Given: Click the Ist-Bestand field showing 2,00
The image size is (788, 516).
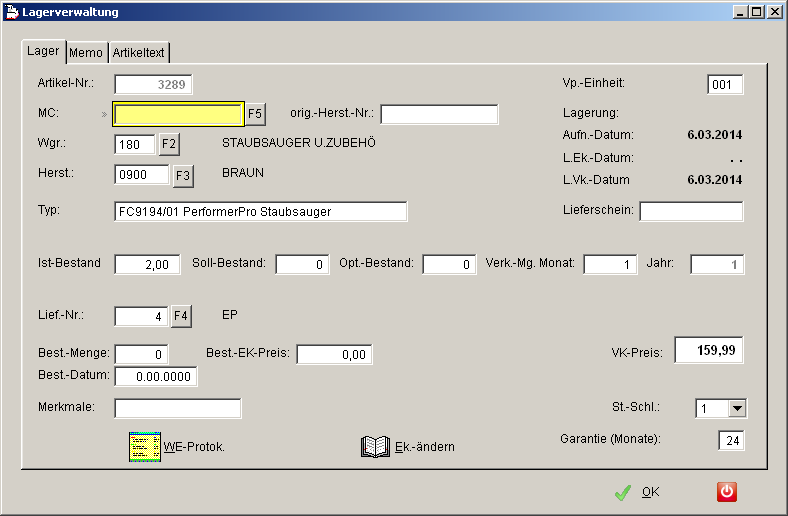Looking at the screenshot, I should [x=147, y=264].
